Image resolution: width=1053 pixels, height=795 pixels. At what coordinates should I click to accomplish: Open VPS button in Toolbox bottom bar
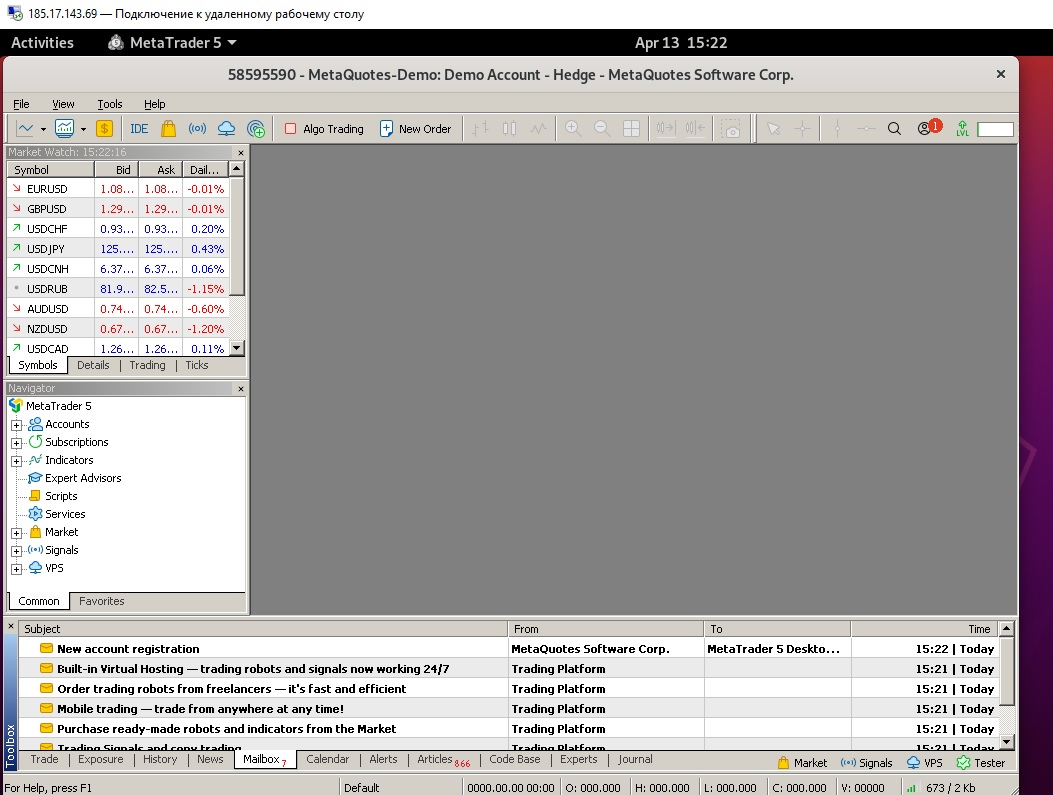tap(925, 763)
